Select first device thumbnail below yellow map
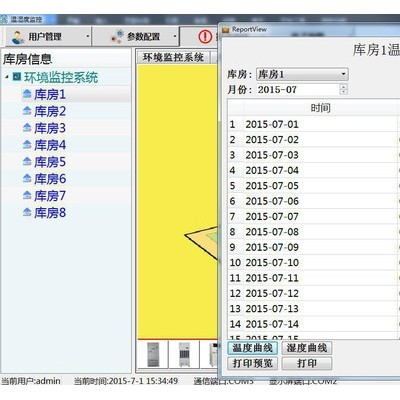400x400 pixels. (x=153, y=354)
